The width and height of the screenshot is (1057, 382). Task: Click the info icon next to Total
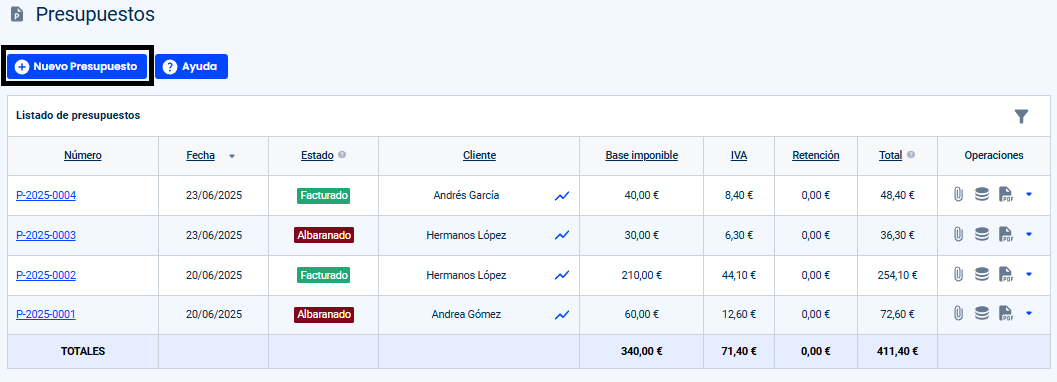point(911,155)
